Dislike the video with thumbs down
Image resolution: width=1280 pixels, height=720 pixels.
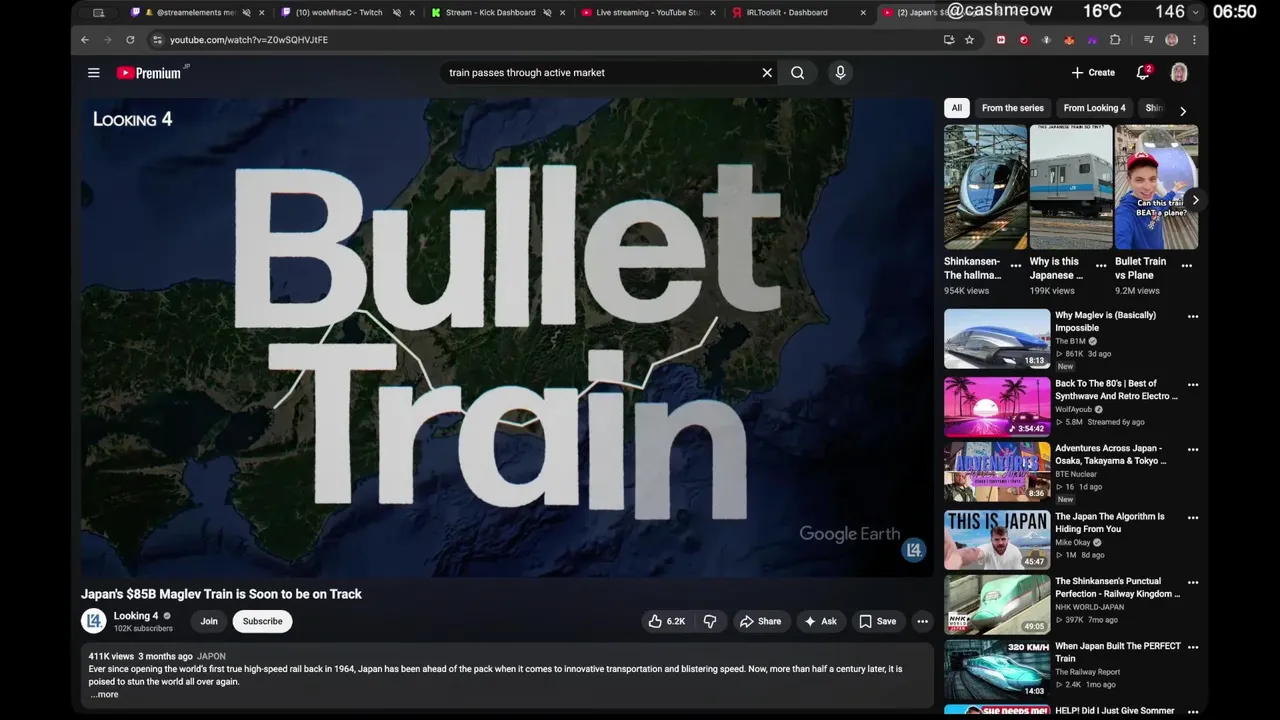[x=710, y=621]
